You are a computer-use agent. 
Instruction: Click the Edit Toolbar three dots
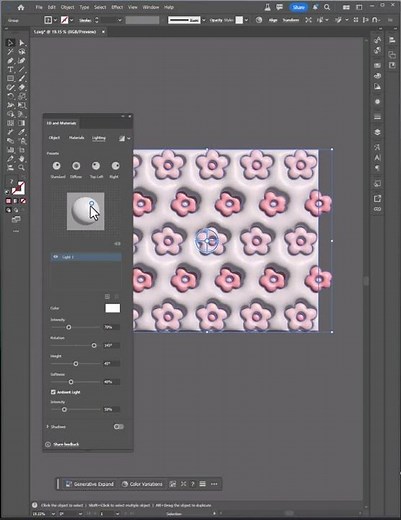(x=16, y=231)
